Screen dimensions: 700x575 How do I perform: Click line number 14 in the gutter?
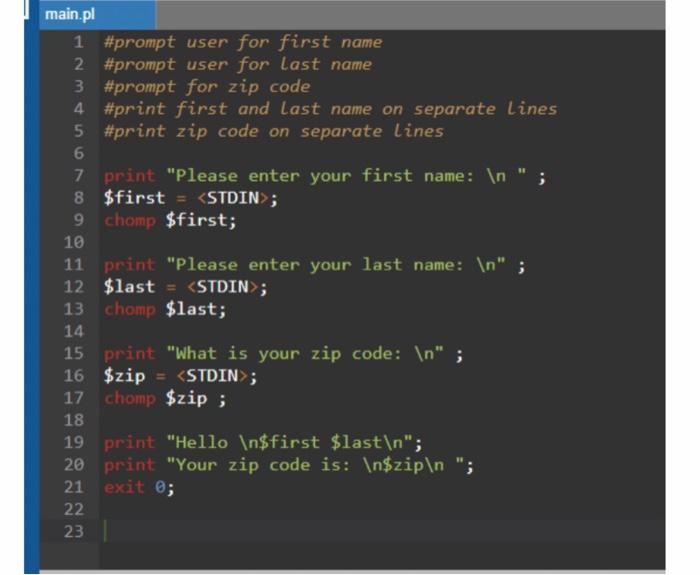pyautogui.click(x=74, y=331)
